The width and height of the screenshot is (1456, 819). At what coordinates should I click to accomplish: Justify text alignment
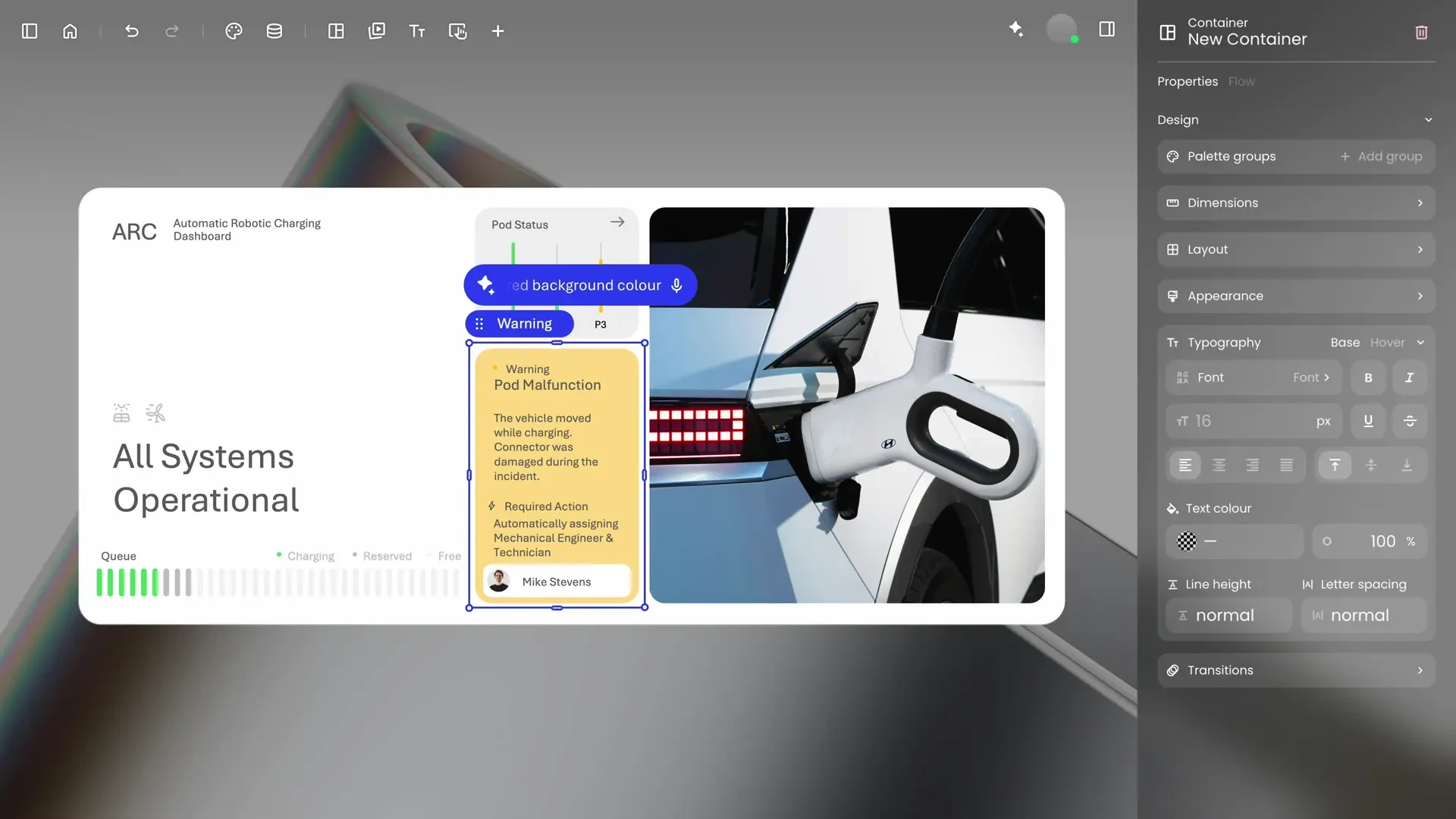pyautogui.click(x=1287, y=465)
